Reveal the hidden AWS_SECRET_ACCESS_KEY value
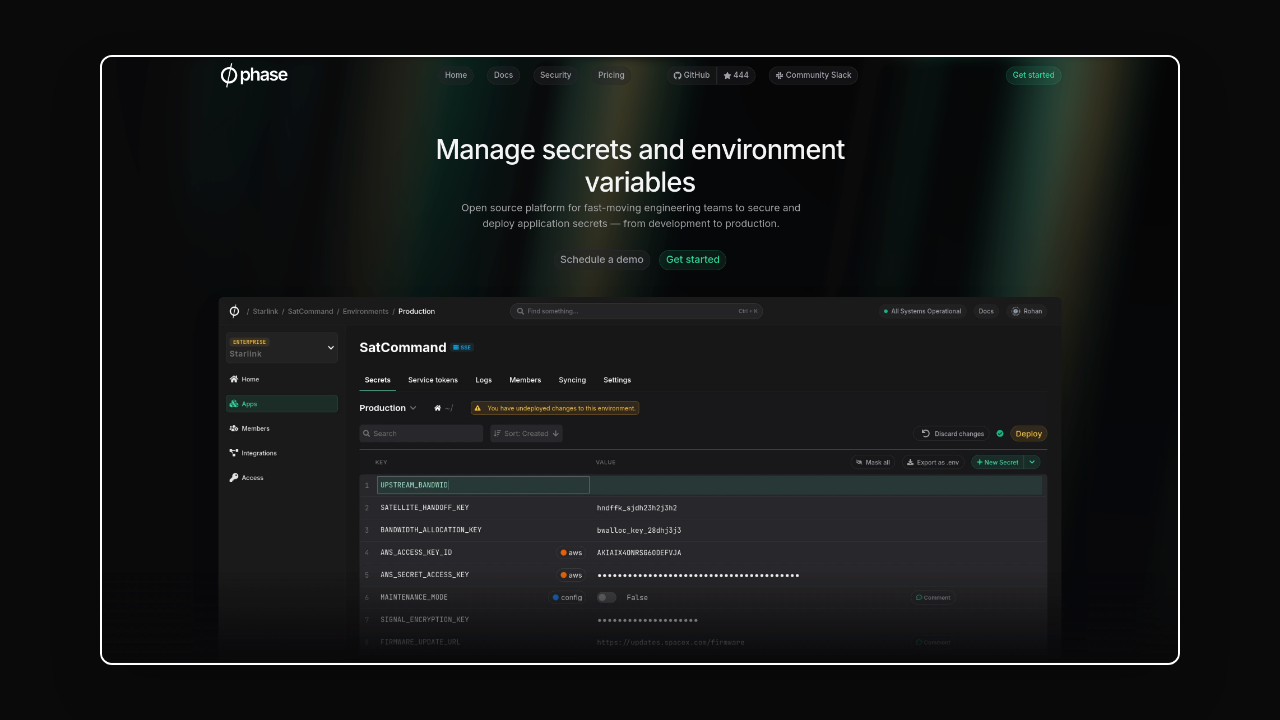1280x720 pixels. click(698, 575)
